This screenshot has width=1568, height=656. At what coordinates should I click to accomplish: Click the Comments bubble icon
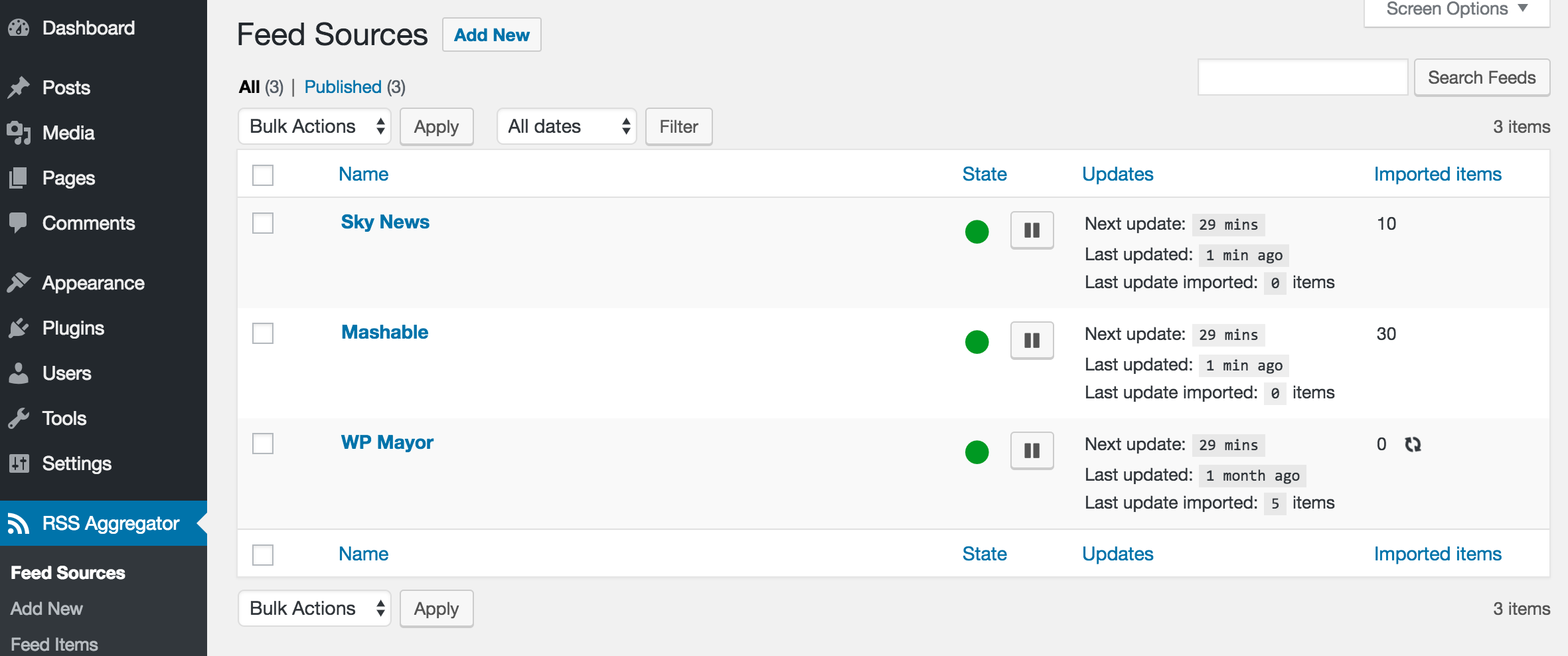pos(19,223)
